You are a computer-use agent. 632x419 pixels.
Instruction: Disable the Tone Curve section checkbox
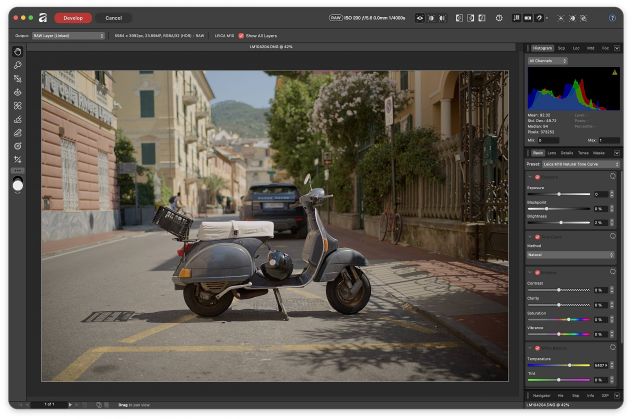[x=537, y=237]
